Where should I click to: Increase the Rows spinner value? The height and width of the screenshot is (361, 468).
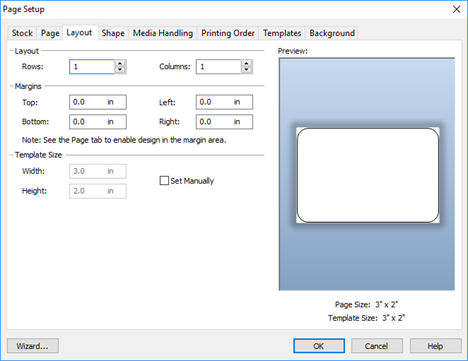point(120,63)
